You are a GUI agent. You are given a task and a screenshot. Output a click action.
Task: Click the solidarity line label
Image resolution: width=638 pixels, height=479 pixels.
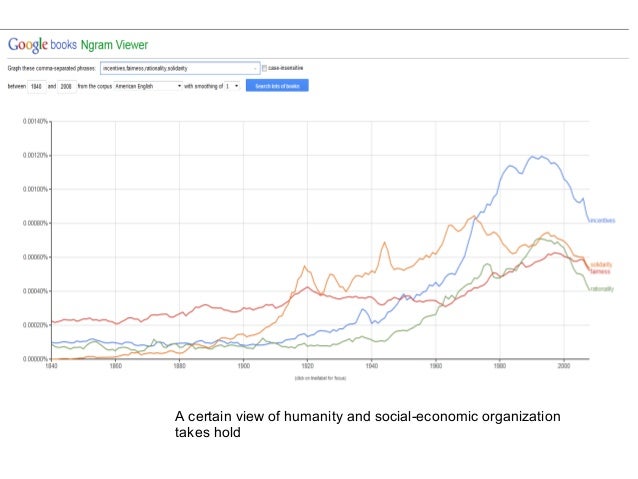coord(601,264)
